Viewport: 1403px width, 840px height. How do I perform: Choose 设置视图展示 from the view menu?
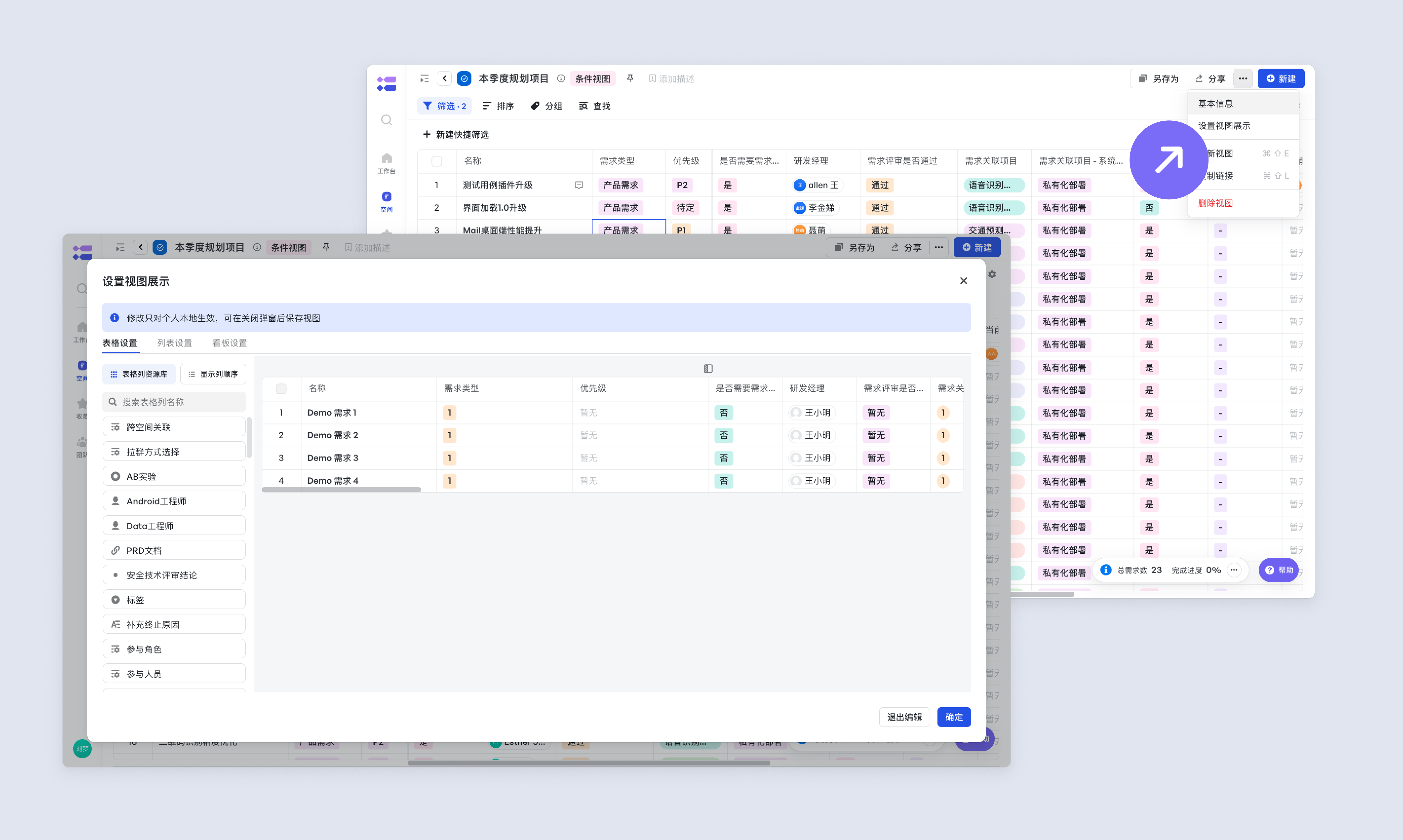[1243, 126]
